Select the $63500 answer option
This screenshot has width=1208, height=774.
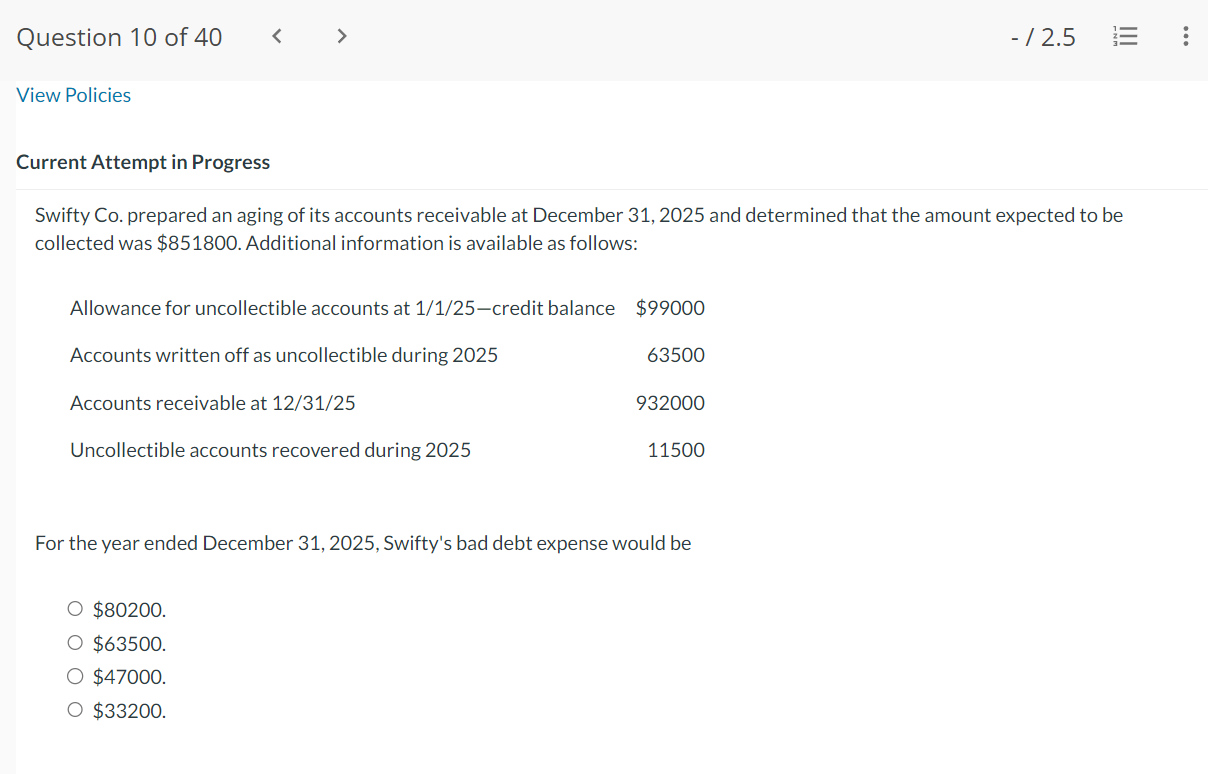pos(75,642)
